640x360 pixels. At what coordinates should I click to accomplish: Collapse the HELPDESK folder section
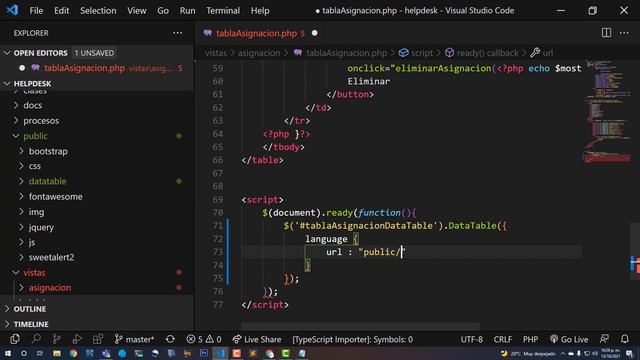(x=96, y=84)
